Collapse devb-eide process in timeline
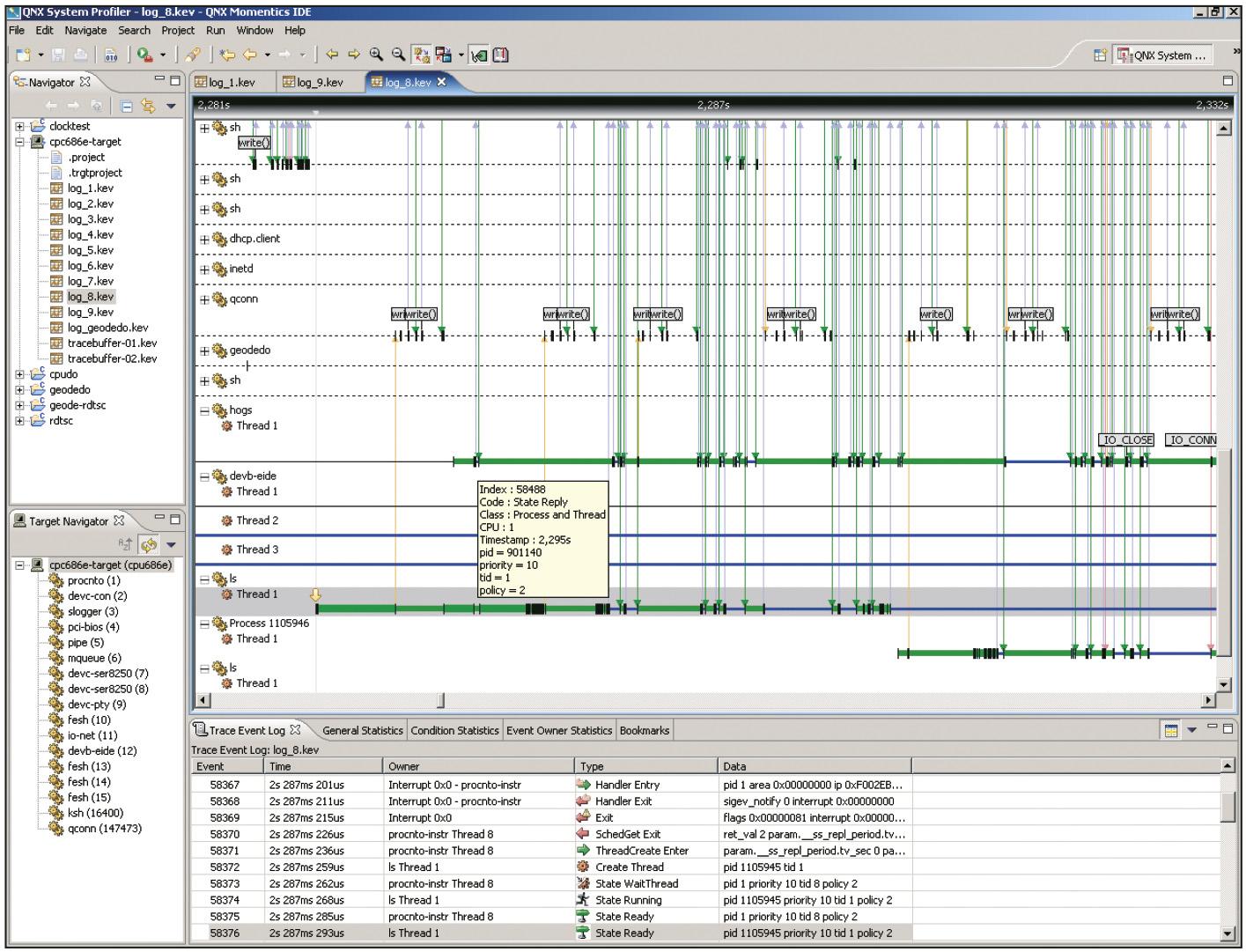This screenshot has width=1246, height=952. (x=204, y=476)
